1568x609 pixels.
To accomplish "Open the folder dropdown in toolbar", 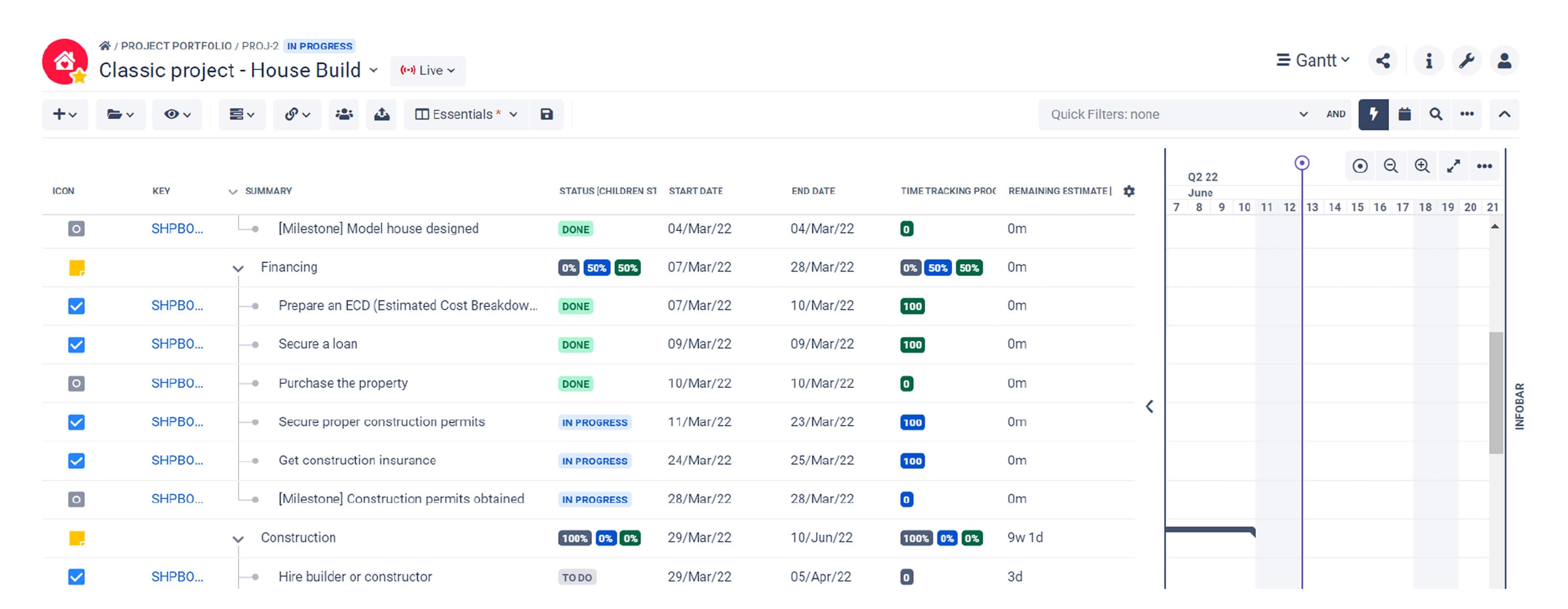I will (x=121, y=114).
